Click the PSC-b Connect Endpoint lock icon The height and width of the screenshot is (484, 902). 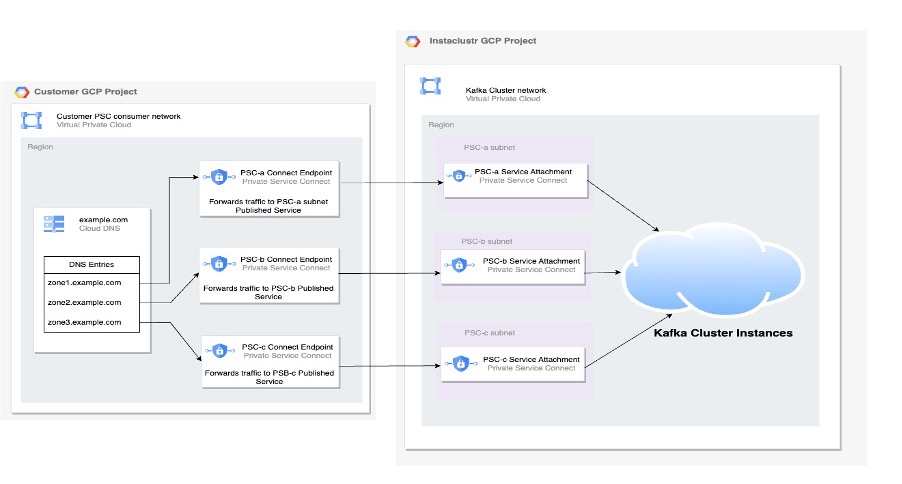(x=218, y=263)
